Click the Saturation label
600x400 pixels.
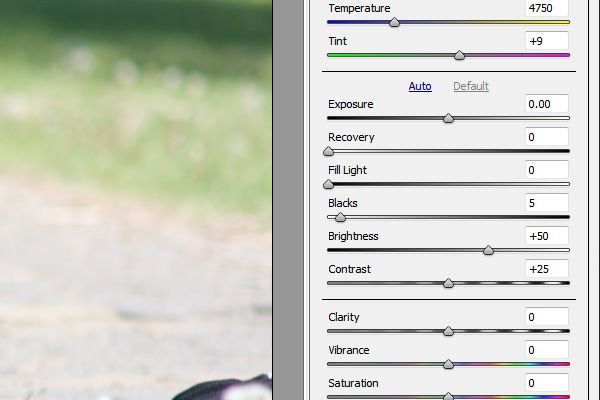tap(353, 383)
